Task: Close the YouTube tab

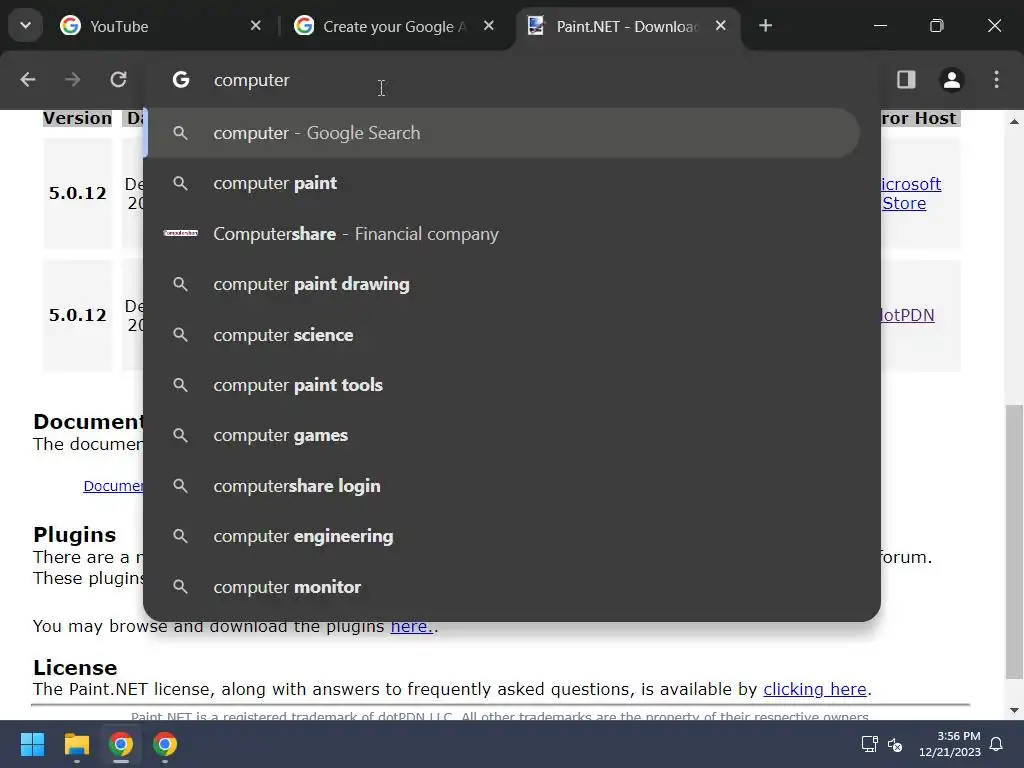Action: (255, 26)
